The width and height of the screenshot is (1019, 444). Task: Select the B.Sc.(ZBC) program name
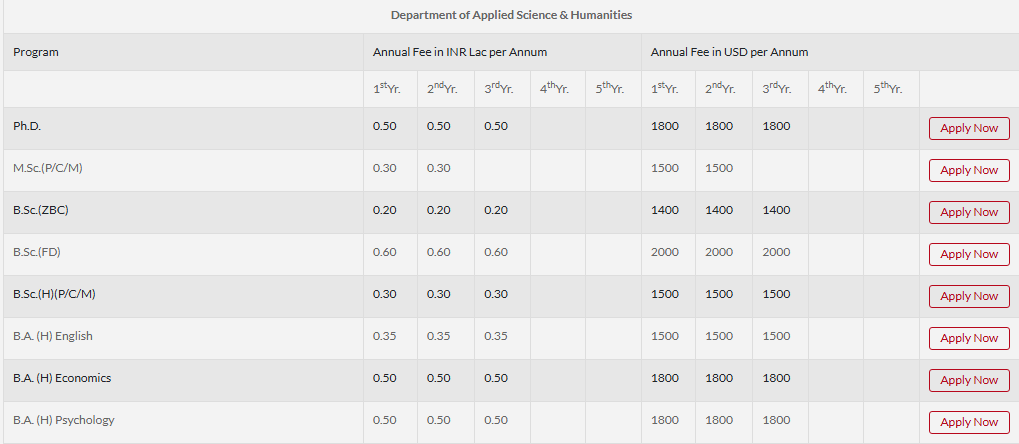tap(41, 210)
